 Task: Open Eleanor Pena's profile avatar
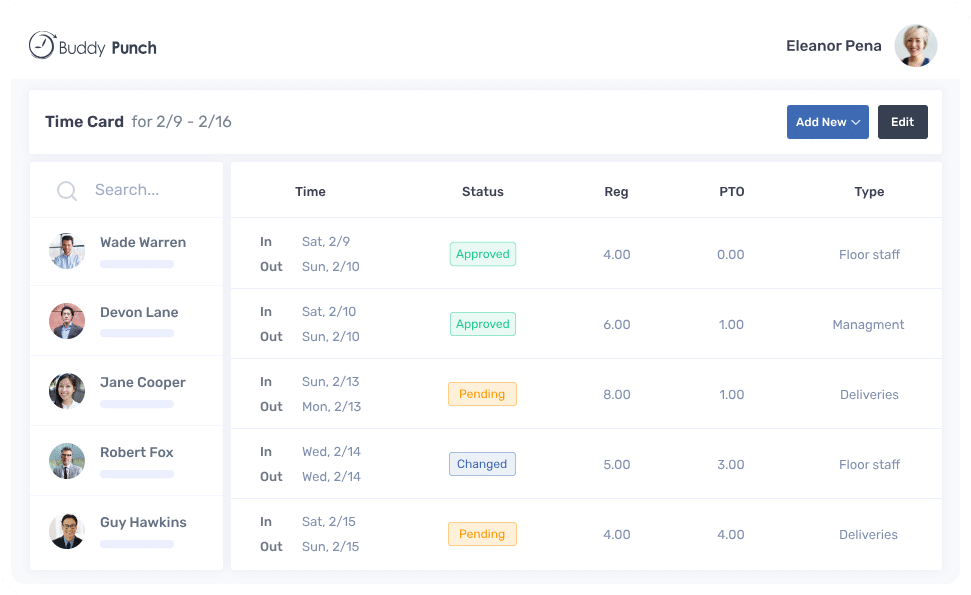915,46
